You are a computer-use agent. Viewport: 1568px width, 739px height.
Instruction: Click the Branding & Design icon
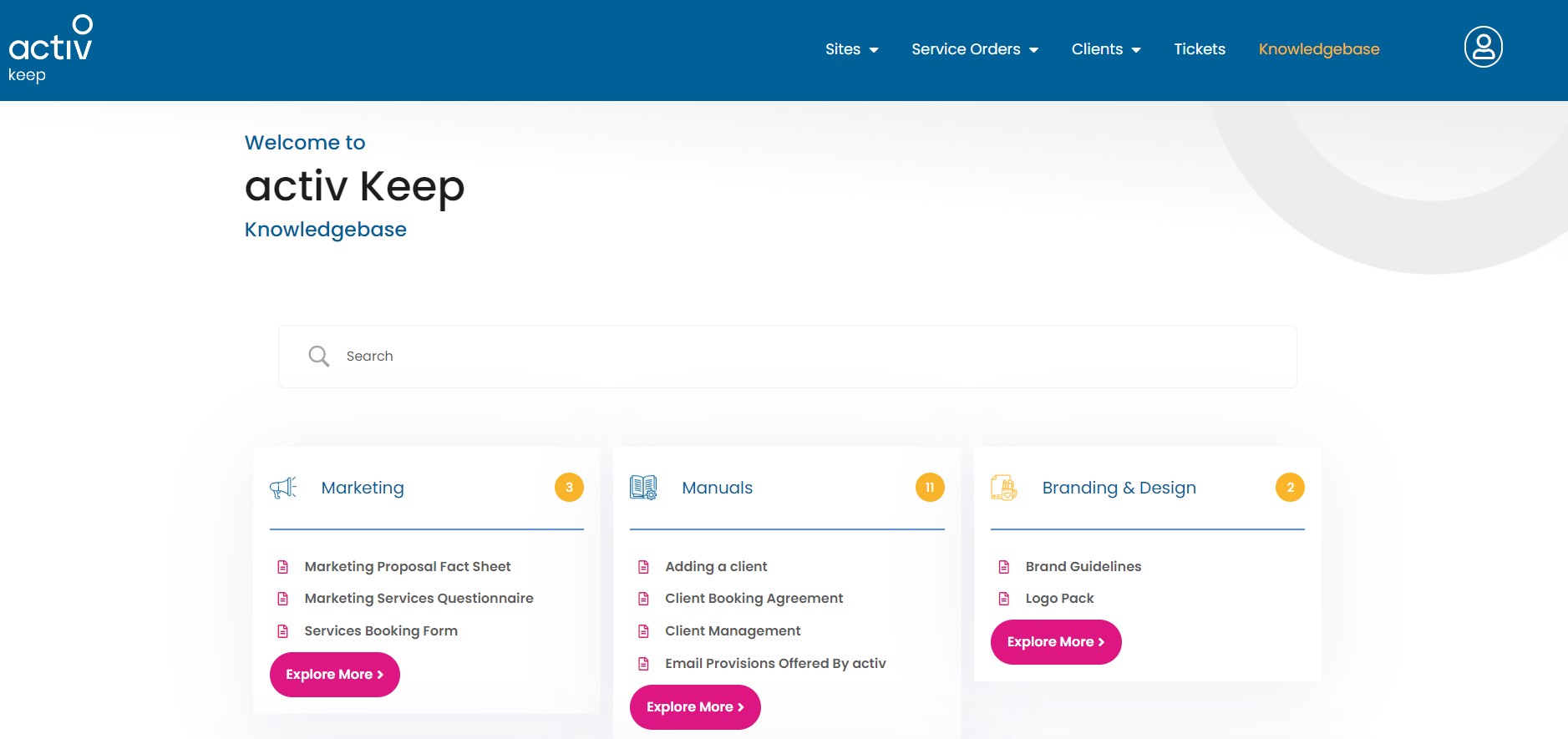click(x=1003, y=488)
